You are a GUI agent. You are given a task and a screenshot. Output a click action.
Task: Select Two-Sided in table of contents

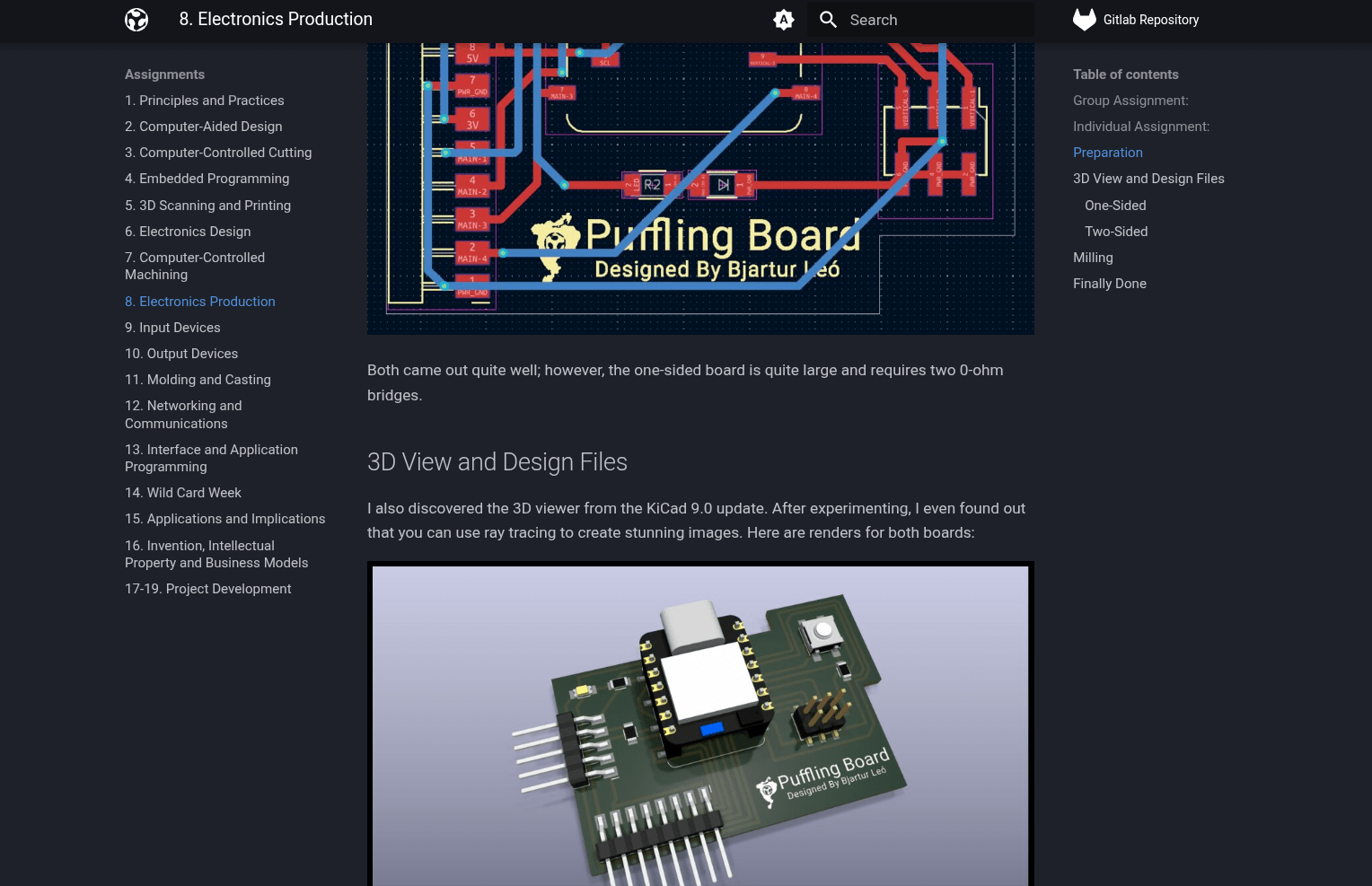point(1116,232)
